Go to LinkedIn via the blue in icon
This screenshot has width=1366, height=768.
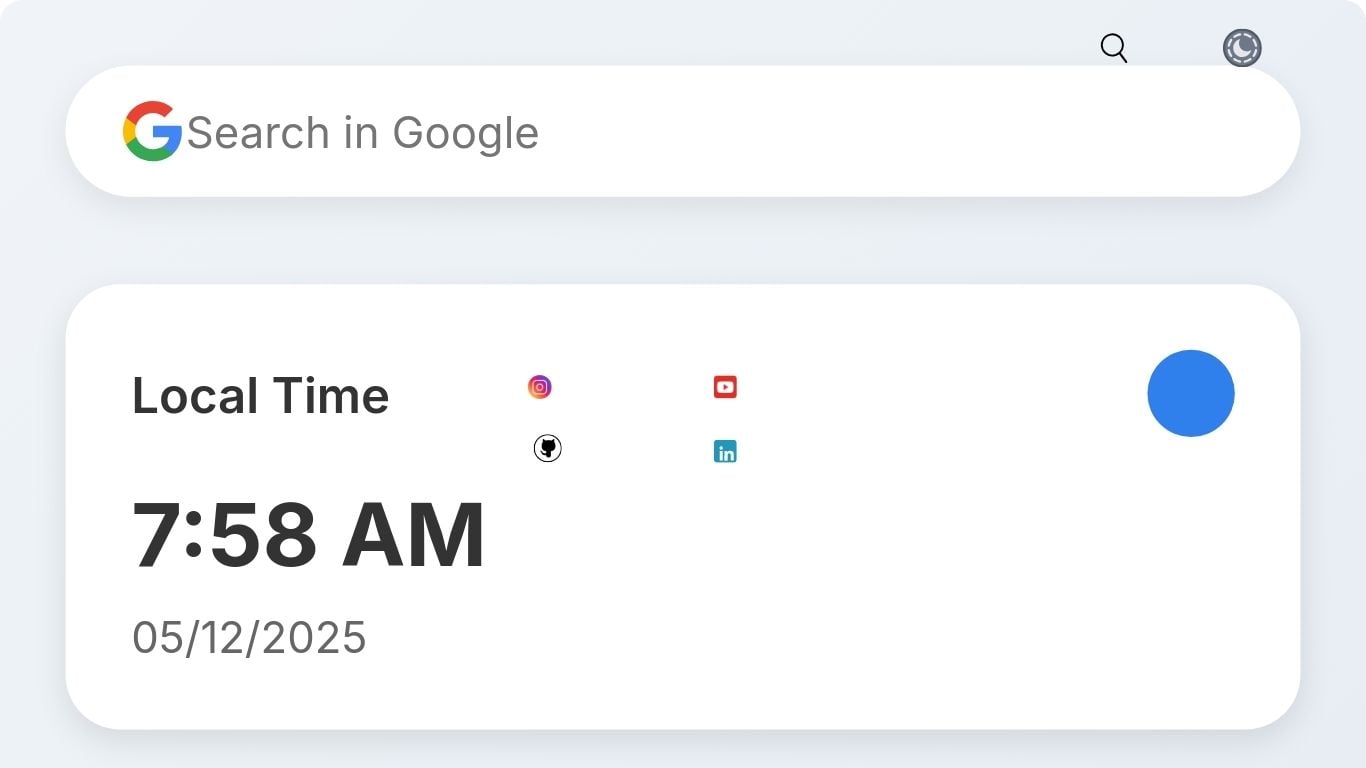tap(725, 452)
